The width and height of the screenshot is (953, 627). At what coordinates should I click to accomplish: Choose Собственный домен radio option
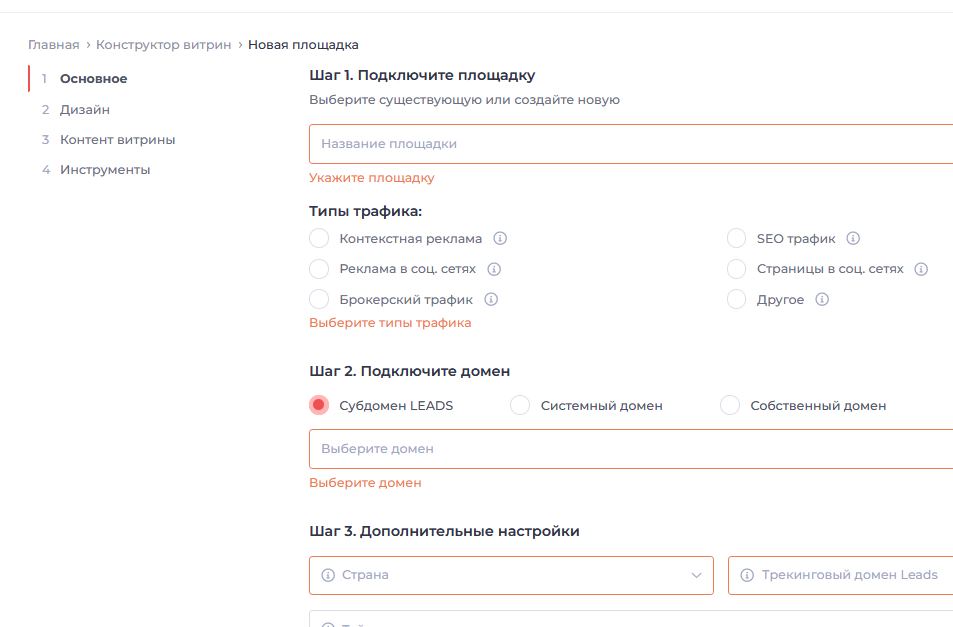[730, 406]
